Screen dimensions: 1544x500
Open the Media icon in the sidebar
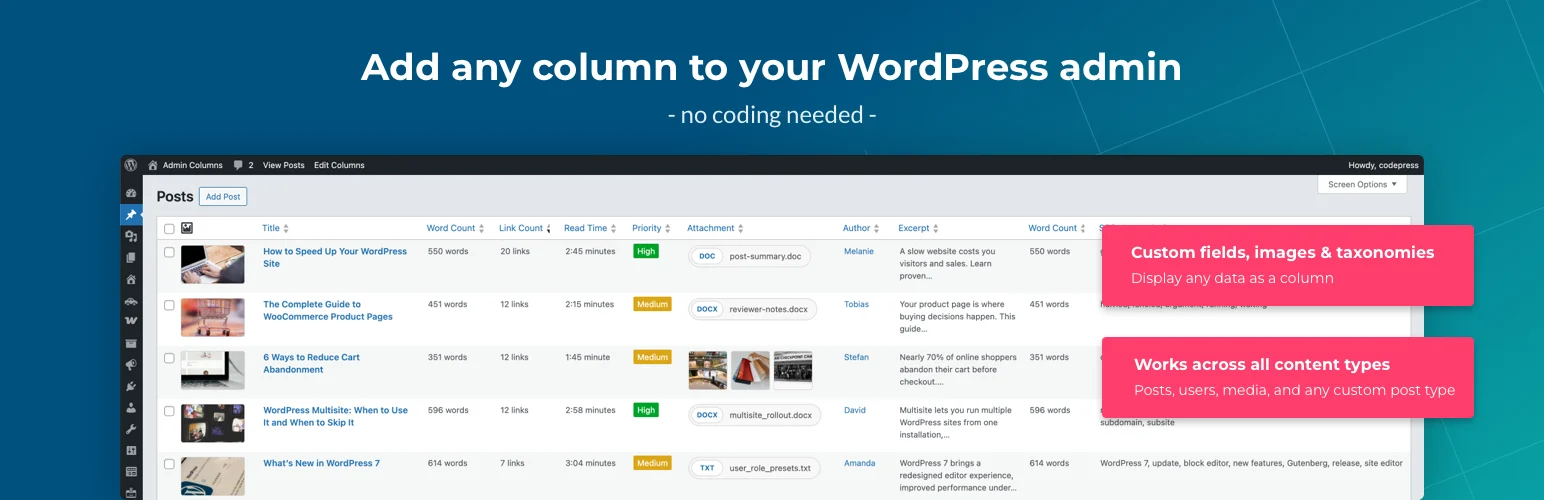click(131, 236)
